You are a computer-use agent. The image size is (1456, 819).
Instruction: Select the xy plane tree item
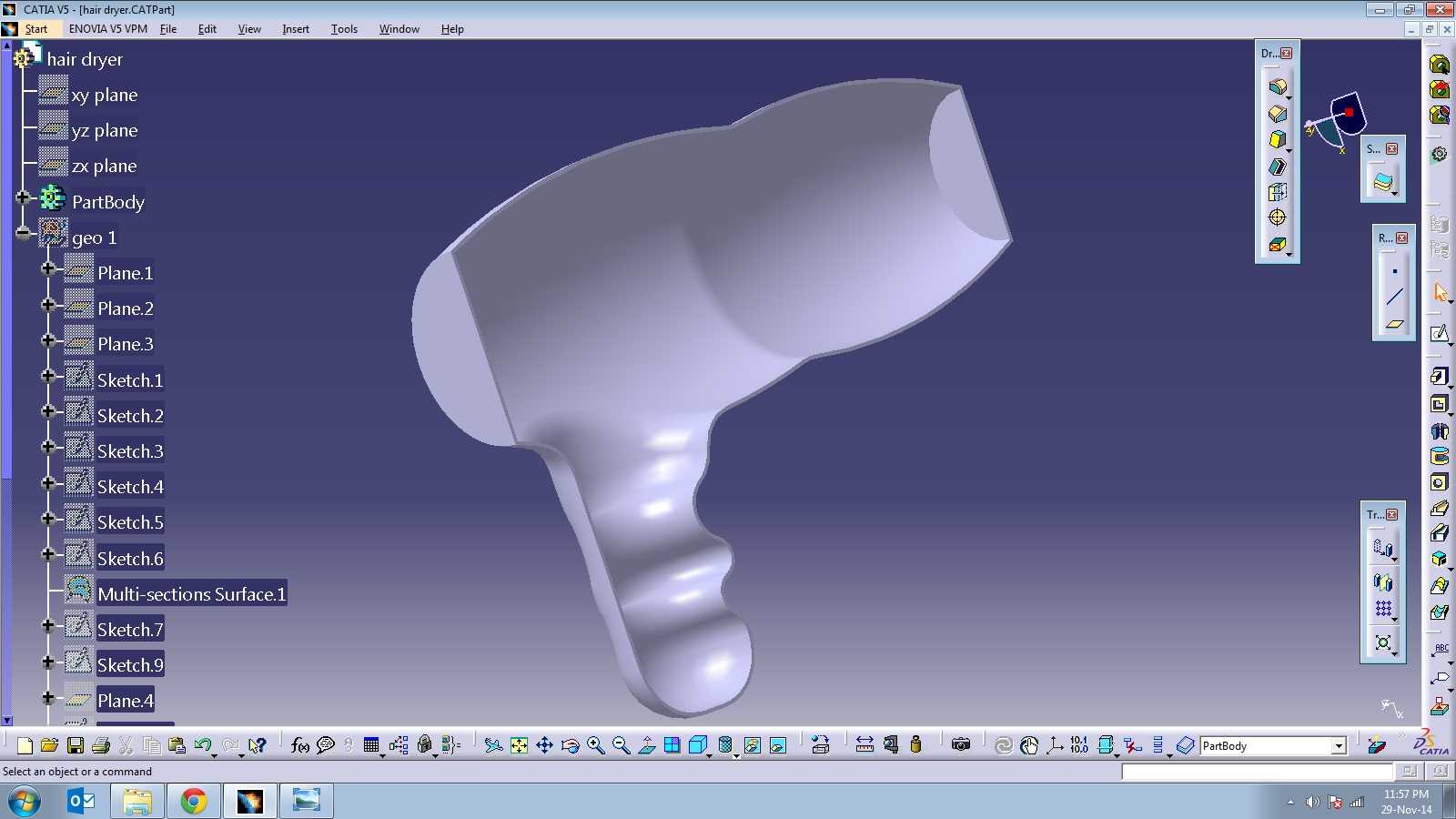(105, 95)
